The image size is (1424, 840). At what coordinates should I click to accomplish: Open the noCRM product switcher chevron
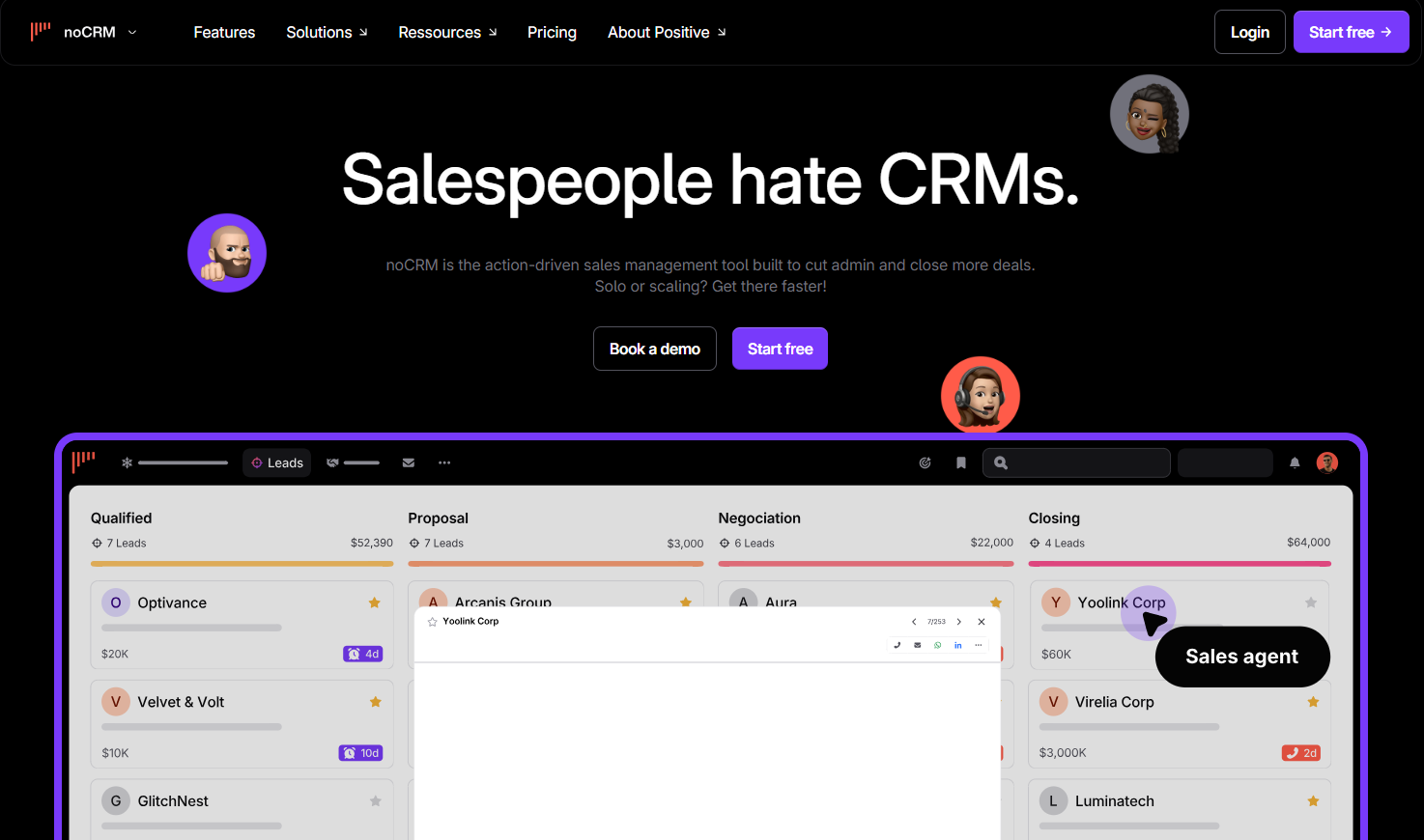tap(132, 32)
